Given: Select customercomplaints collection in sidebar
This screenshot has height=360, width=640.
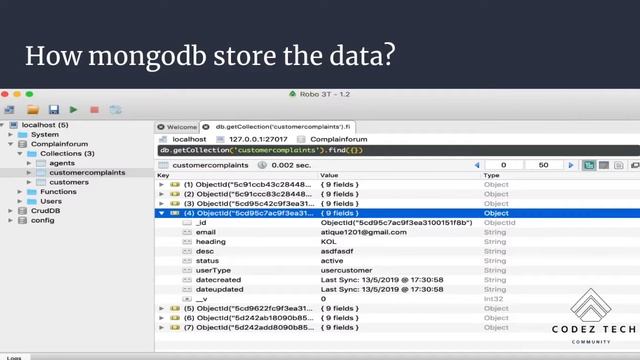Looking at the screenshot, I should pyautogui.click(x=87, y=173).
